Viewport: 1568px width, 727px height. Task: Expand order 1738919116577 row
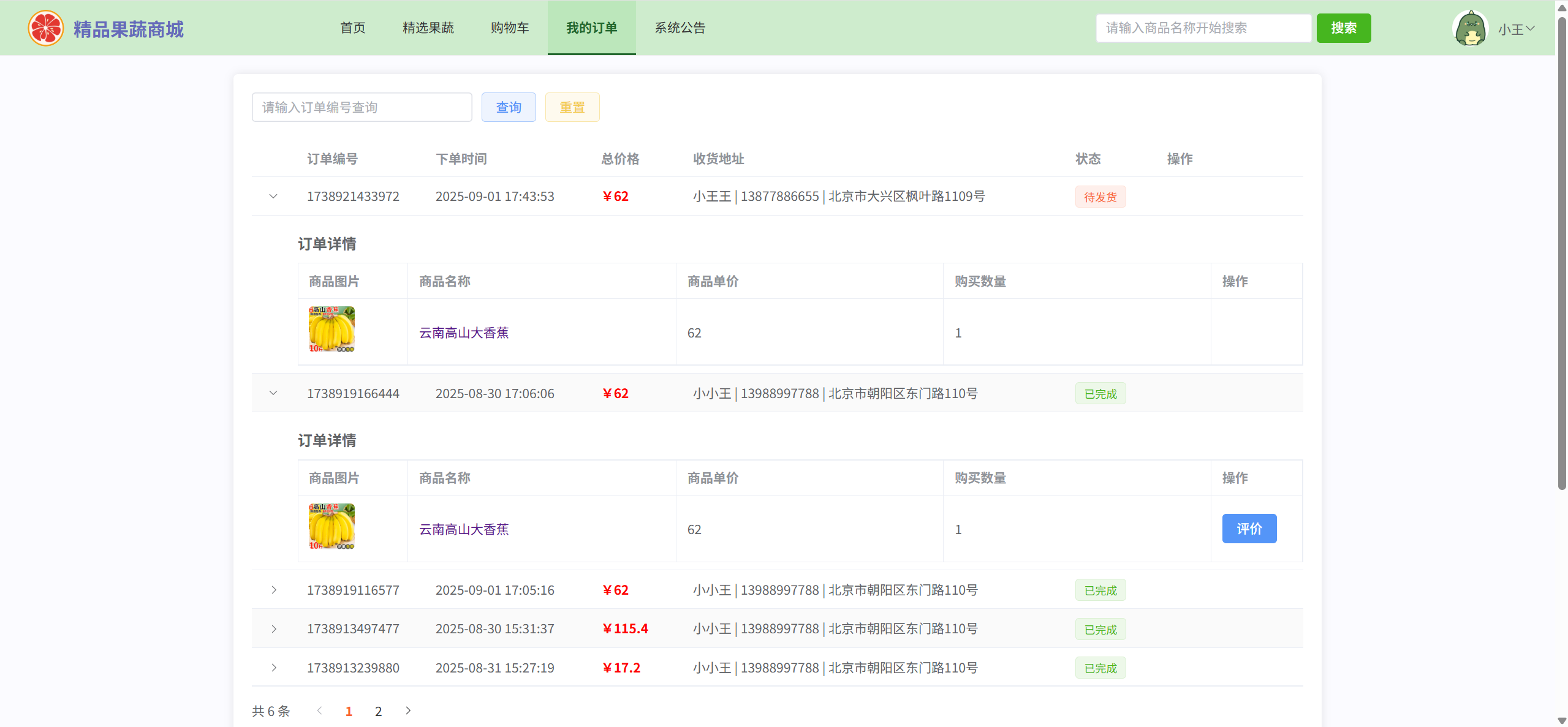pos(273,590)
